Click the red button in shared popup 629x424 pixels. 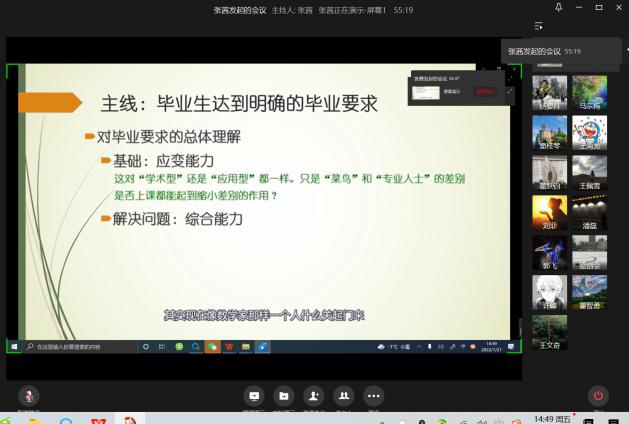pos(486,91)
